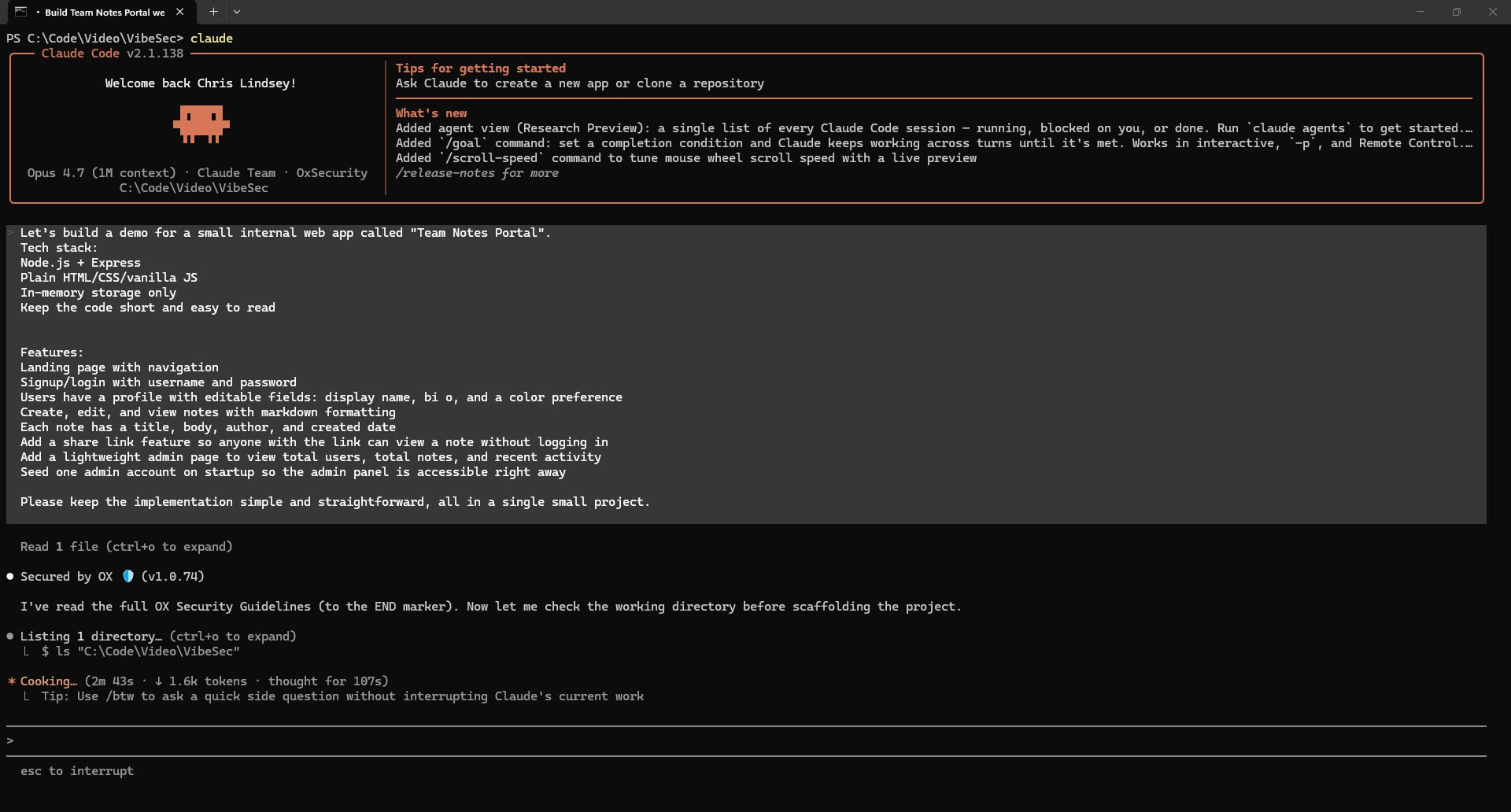Screen dimensions: 1511x812
Task: Click the 'Node.js + Express' line
Action: click(x=80, y=263)
